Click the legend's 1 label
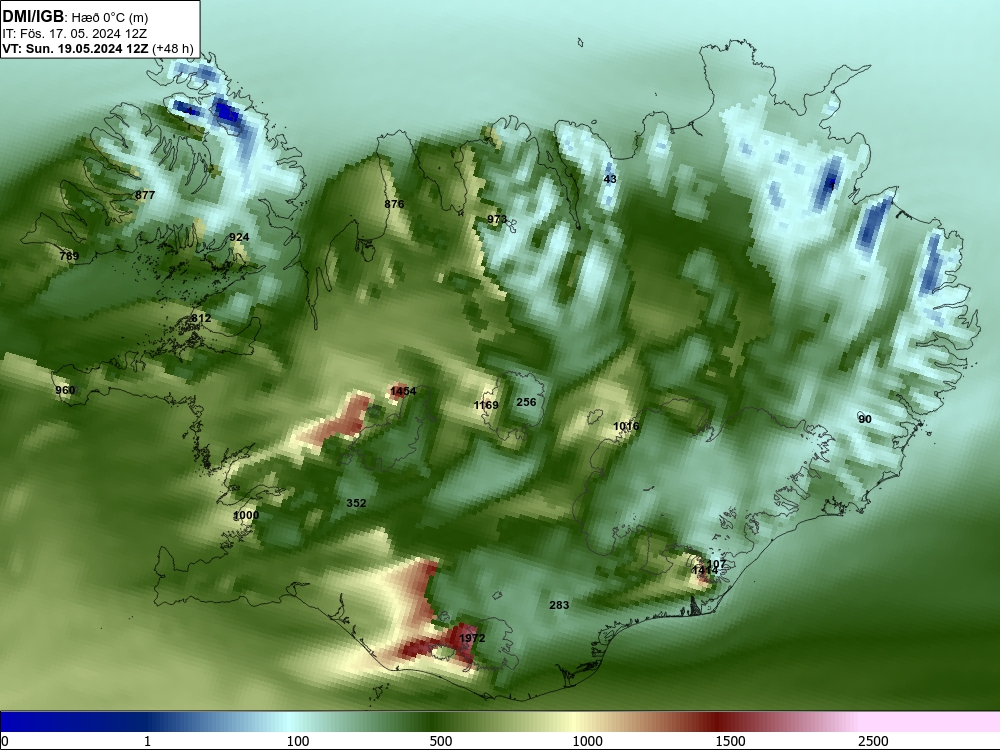The width and height of the screenshot is (1000, 750). pos(147,741)
